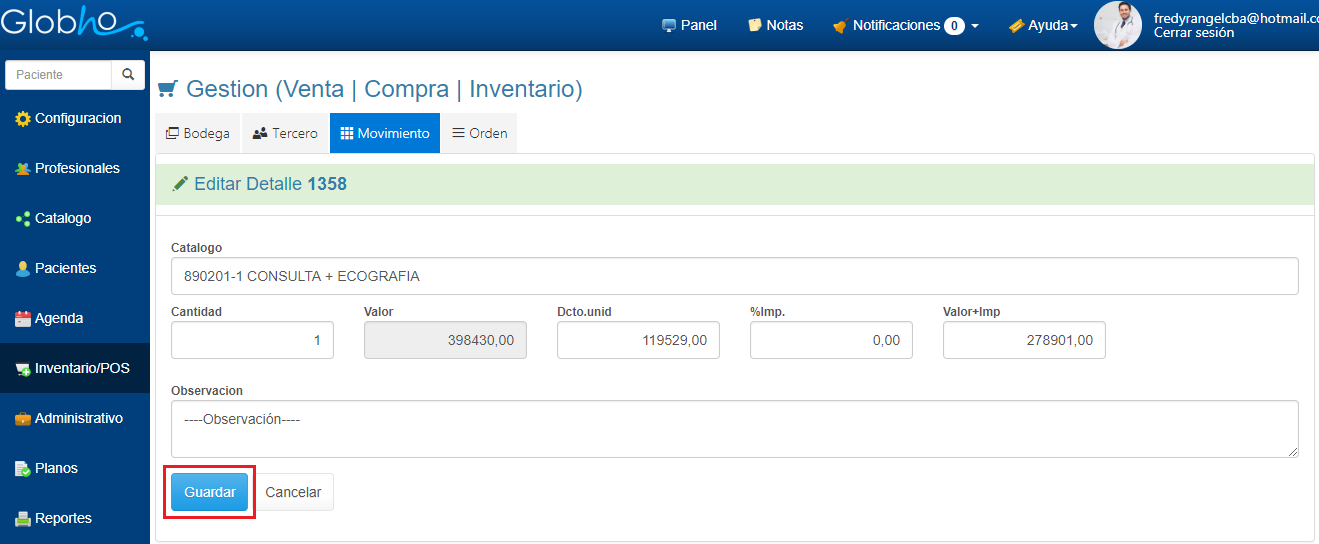The image size is (1319, 544).
Task: Expand the Notificaciones dropdown
Action: click(905, 25)
